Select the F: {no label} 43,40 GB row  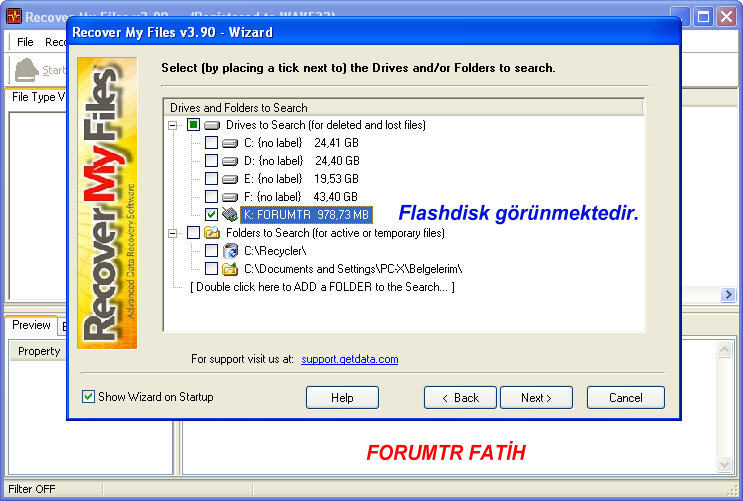(301, 197)
